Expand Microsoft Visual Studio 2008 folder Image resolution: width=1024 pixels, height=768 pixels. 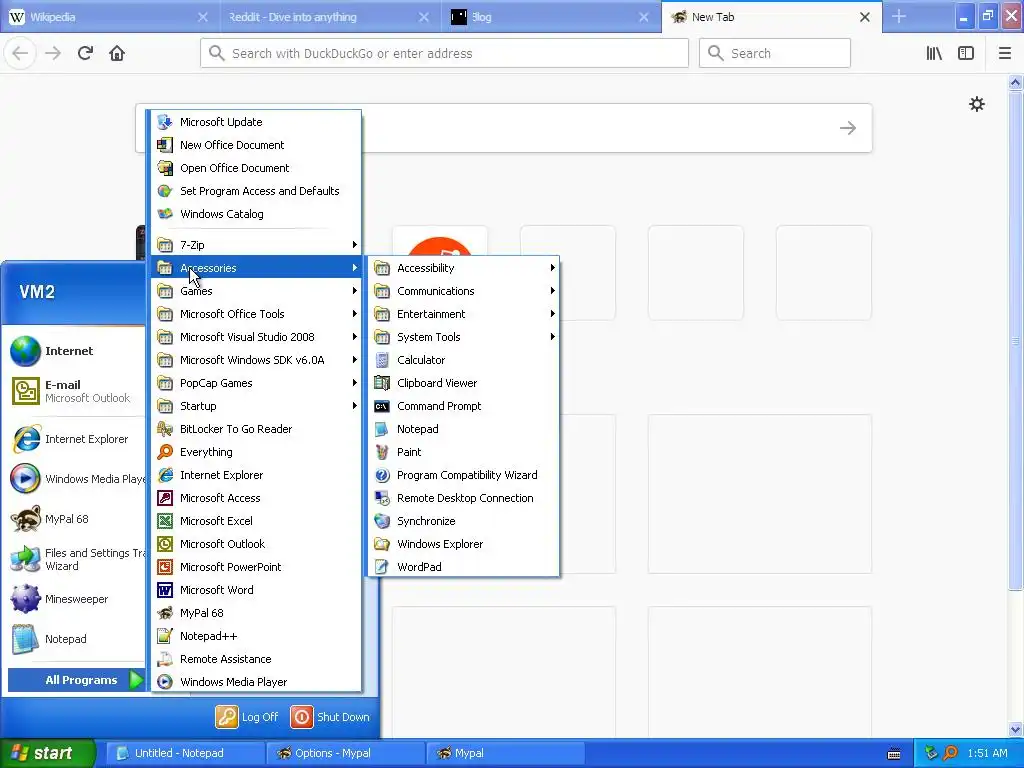tap(256, 337)
